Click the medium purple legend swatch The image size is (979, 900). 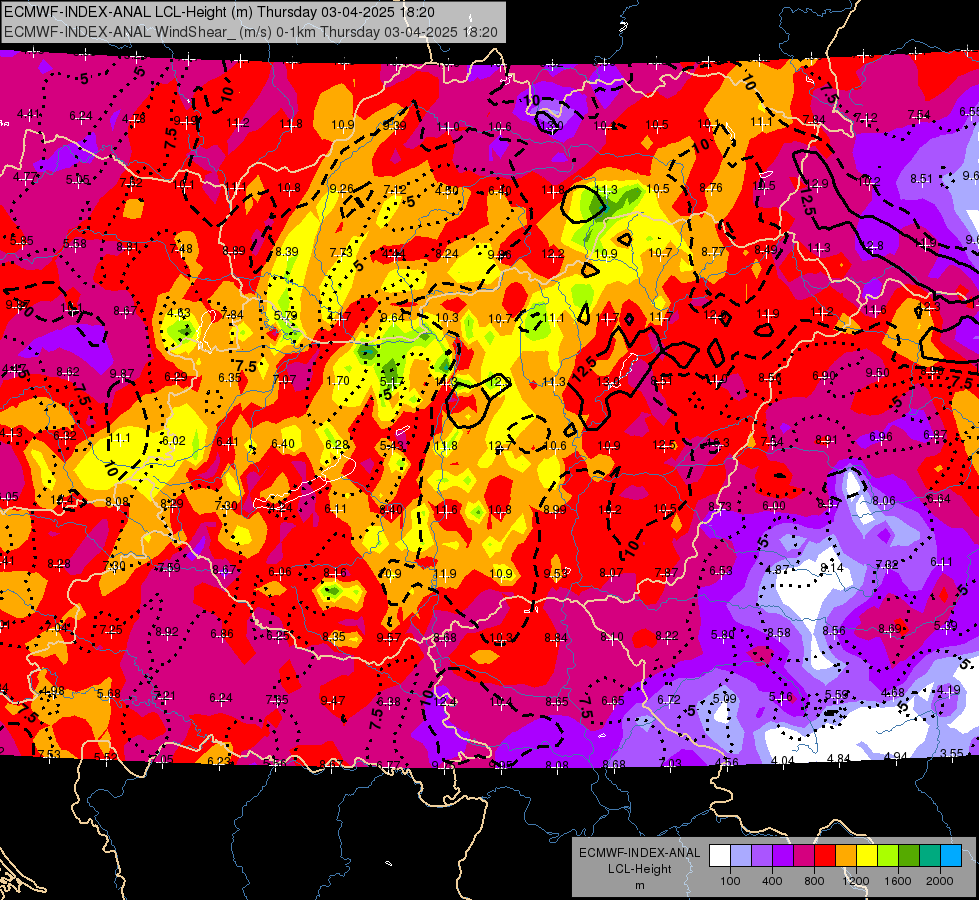click(x=762, y=855)
